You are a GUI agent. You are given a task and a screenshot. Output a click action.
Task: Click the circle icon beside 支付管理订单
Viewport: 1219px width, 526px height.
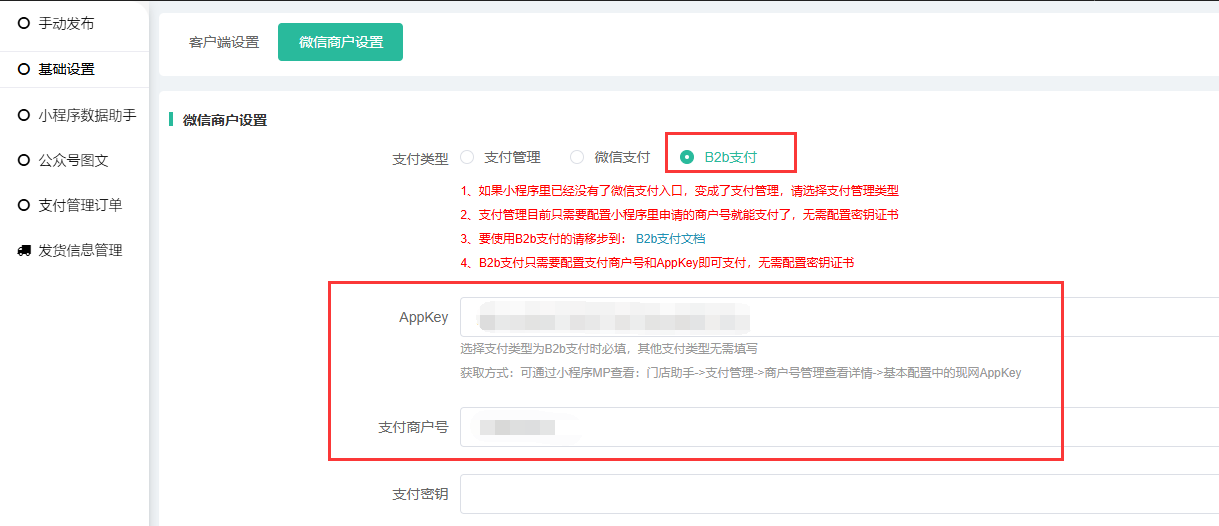pyautogui.click(x=24, y=205)
